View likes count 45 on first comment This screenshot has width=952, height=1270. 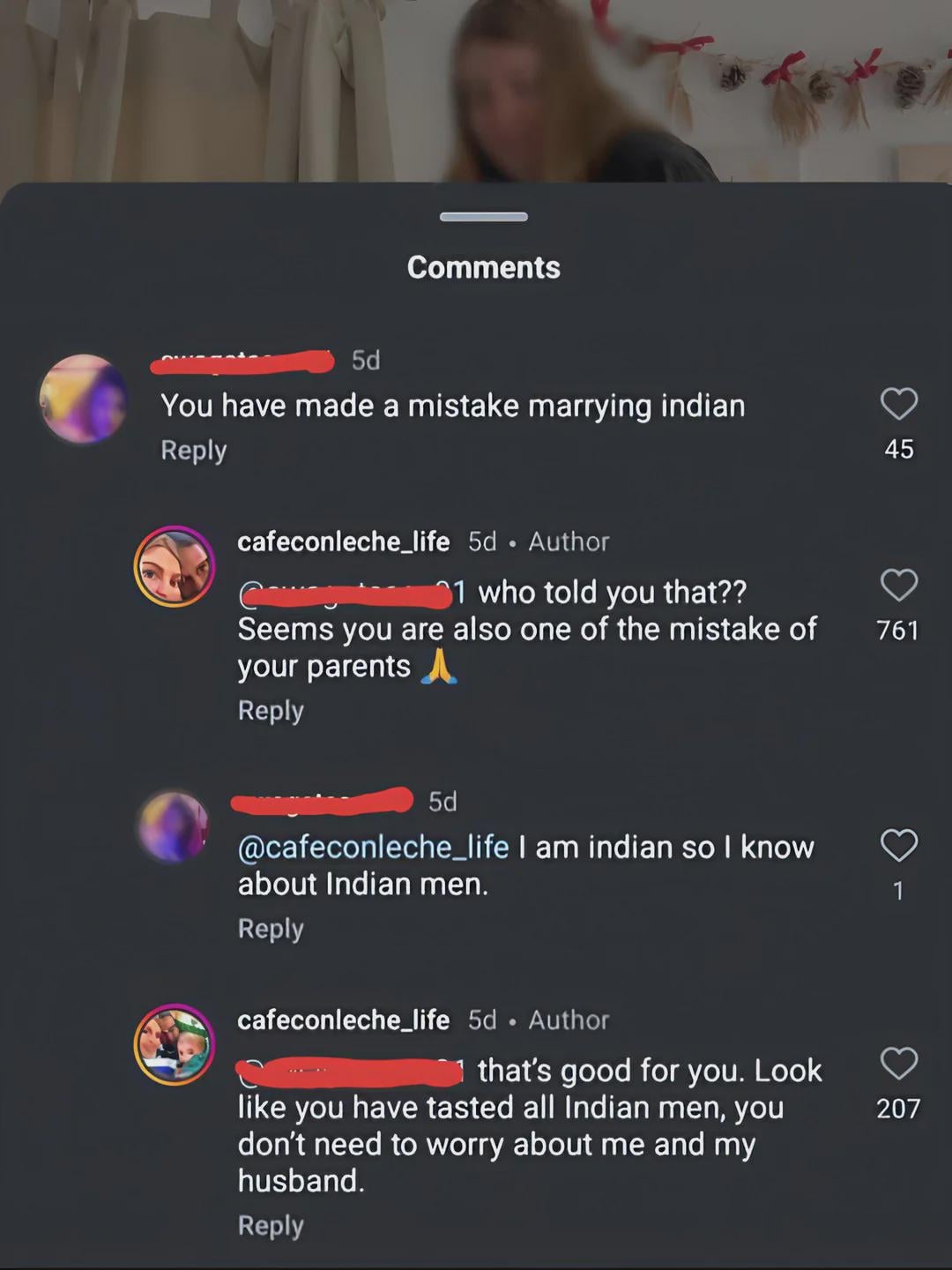[x=899, y=449]
